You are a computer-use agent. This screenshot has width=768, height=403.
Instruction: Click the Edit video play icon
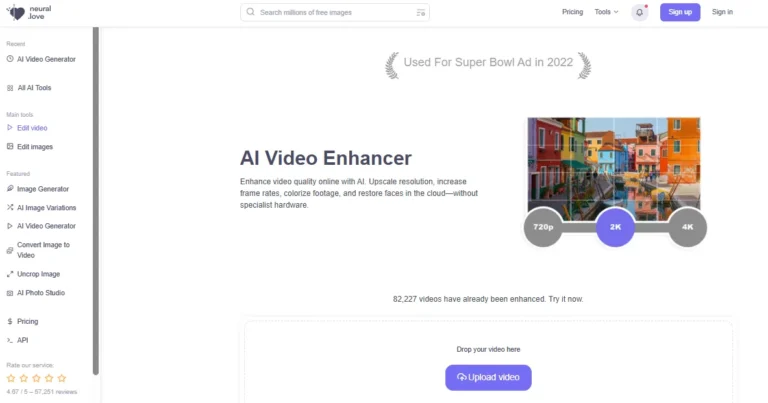coord(10,128)
